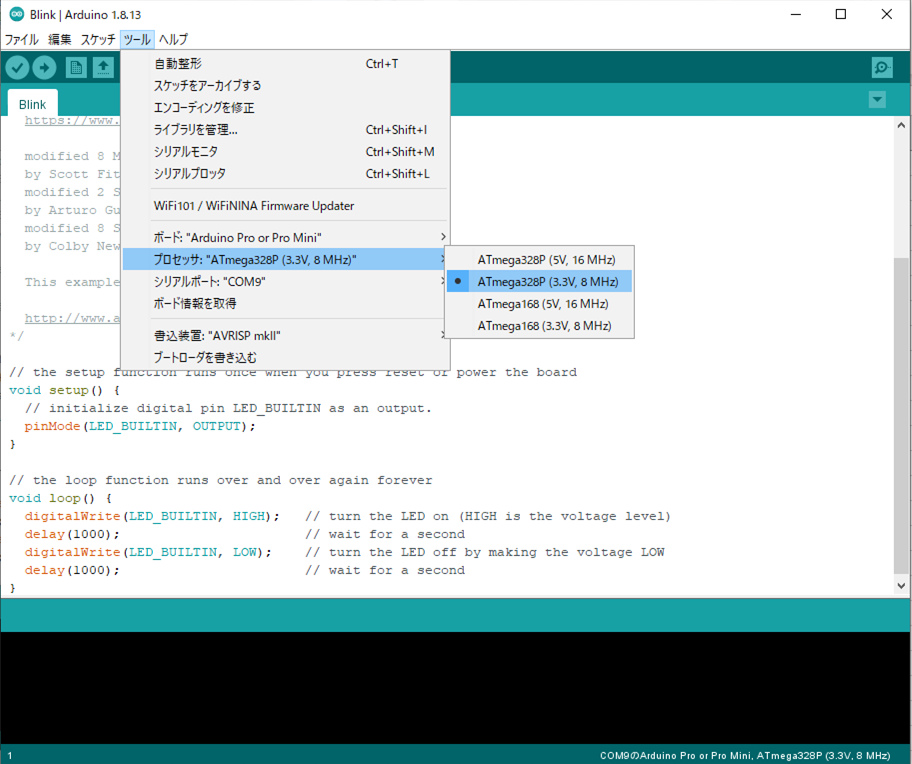
Task: Open the tab options dropdown arrow
Action: tap(877, 99)
